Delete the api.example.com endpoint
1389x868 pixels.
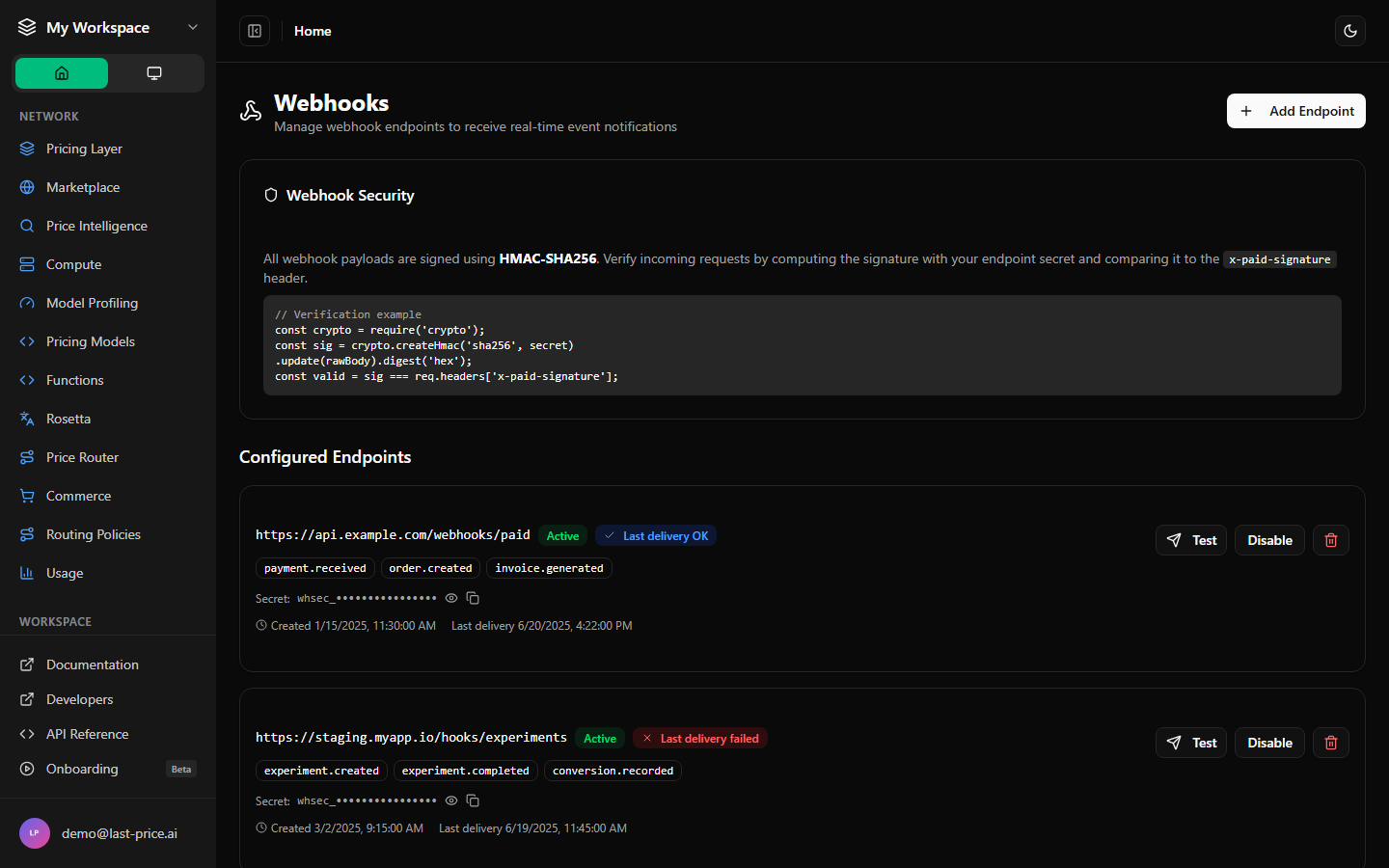pos(1331,540)
